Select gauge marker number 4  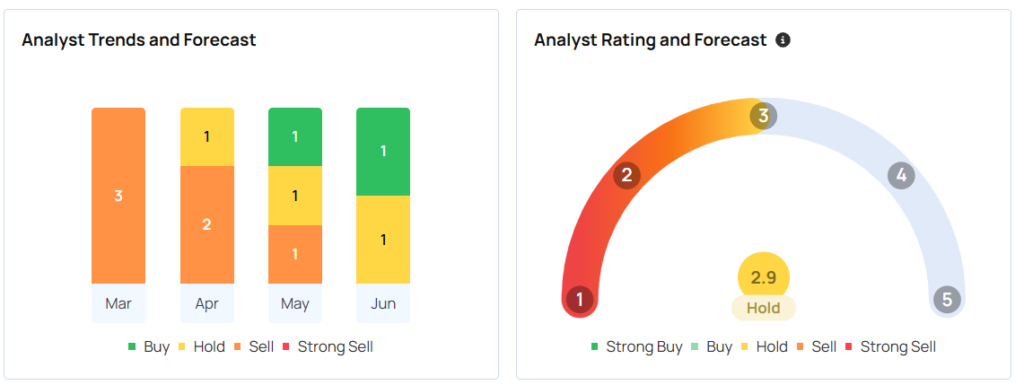point(901,175)
